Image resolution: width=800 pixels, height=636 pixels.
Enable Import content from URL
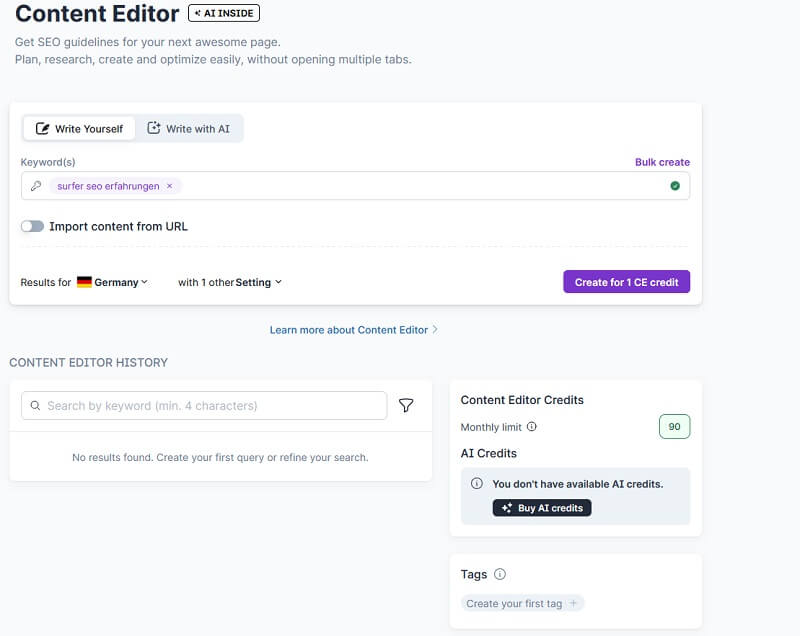tap(32, 226)
